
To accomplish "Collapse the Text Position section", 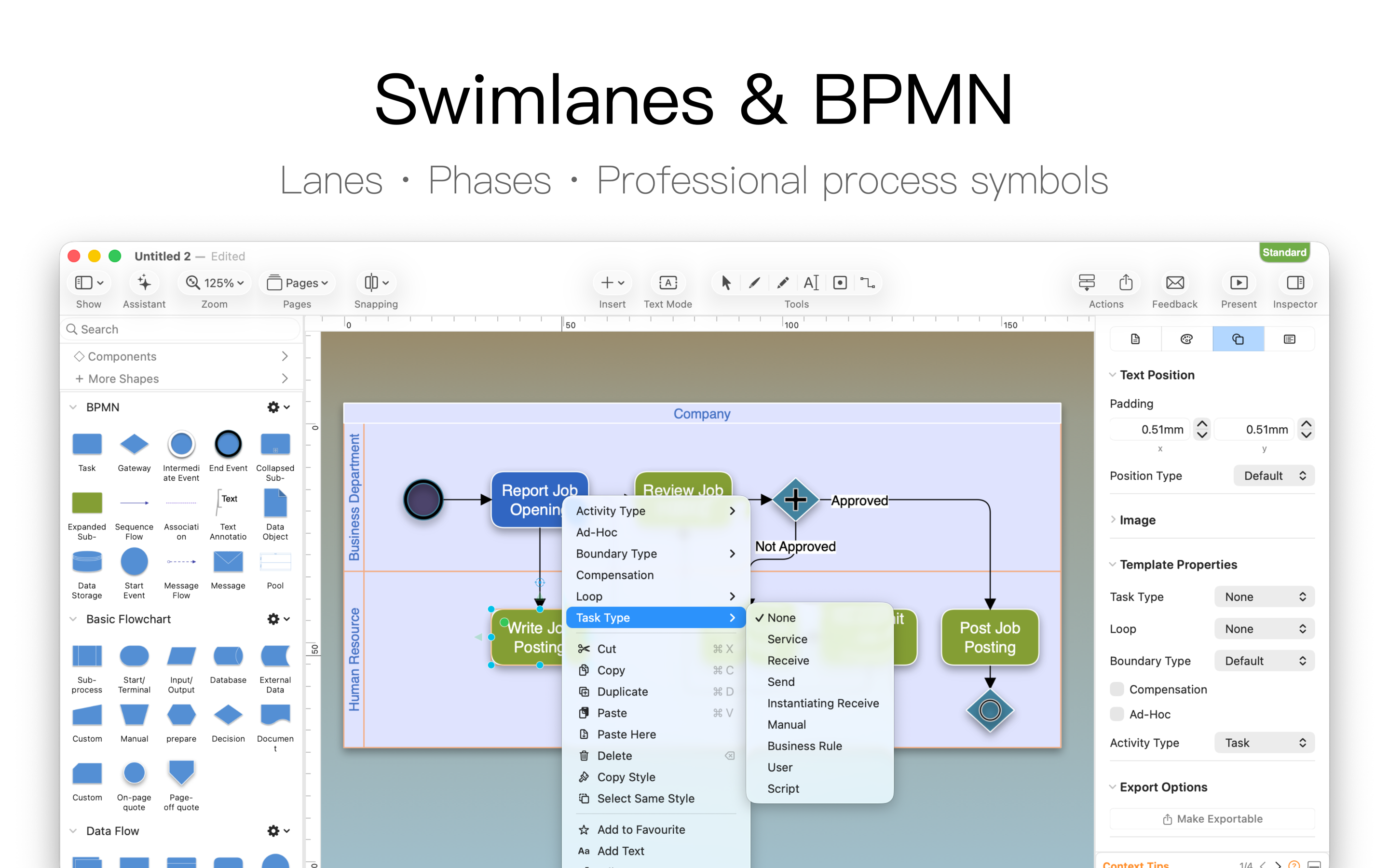I will (1113, 376).
